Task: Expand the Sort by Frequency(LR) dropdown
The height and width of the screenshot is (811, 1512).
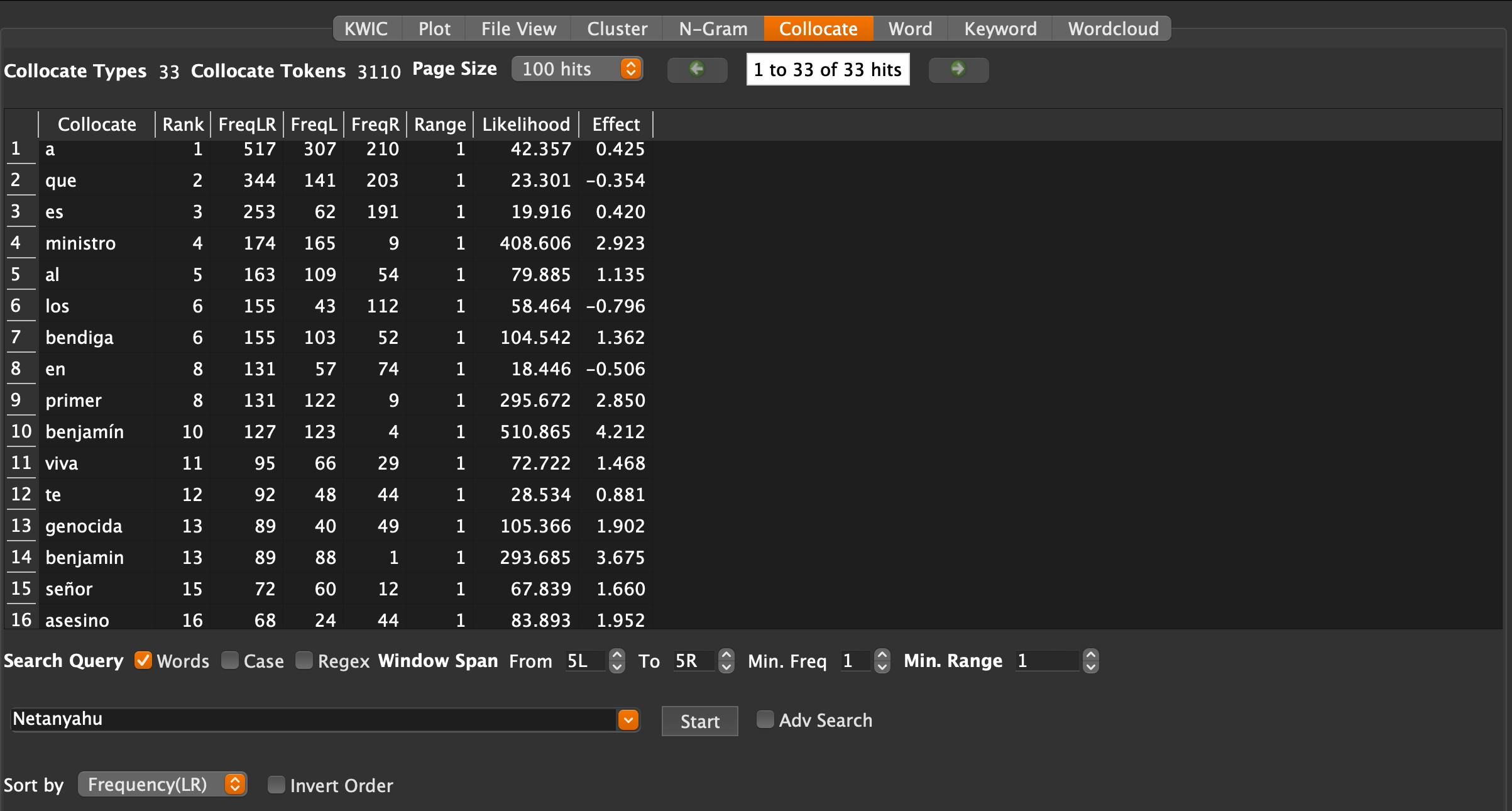Action: (162, 784)
